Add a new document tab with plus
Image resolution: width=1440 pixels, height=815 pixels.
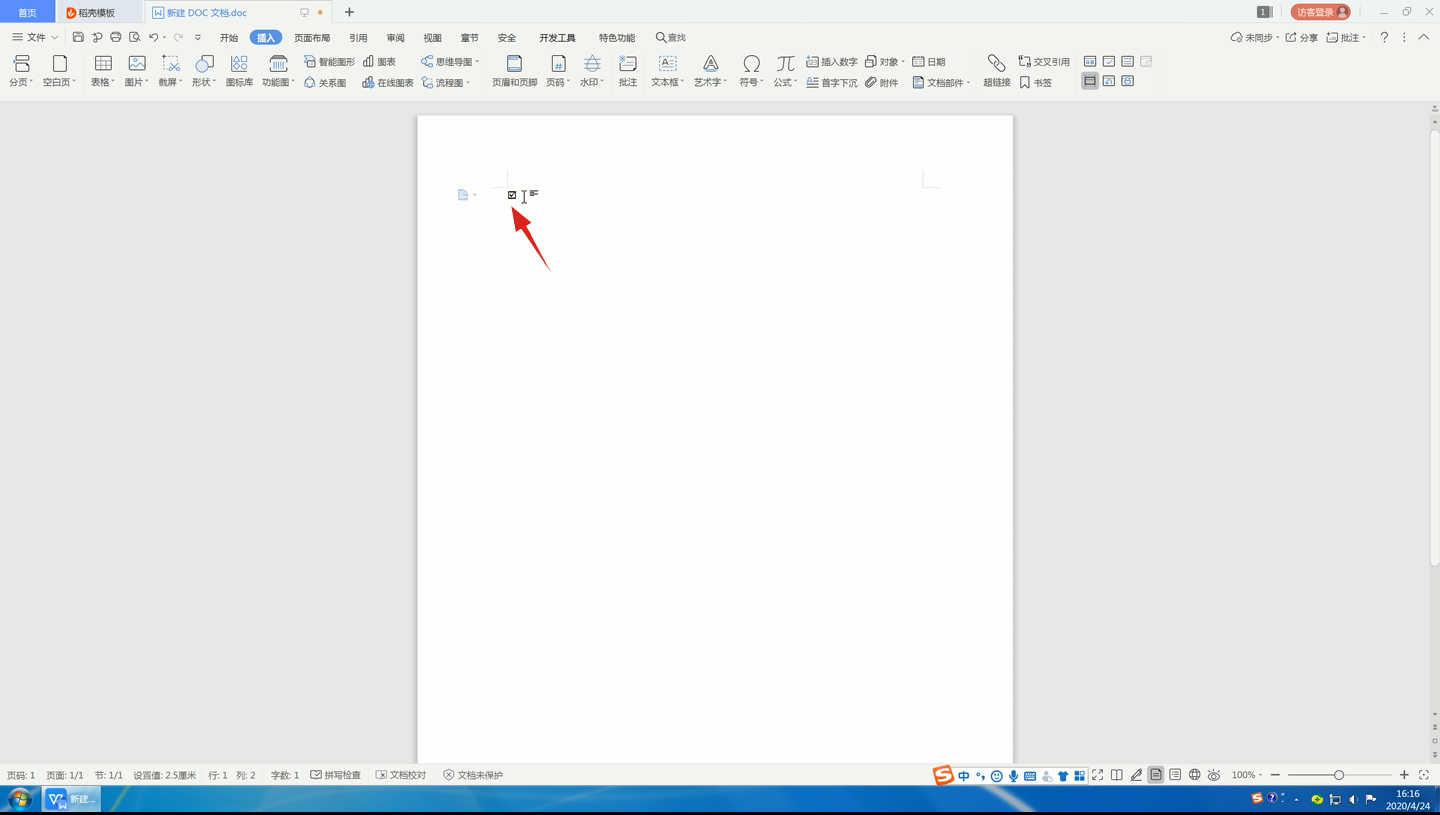tap(349, 12)
